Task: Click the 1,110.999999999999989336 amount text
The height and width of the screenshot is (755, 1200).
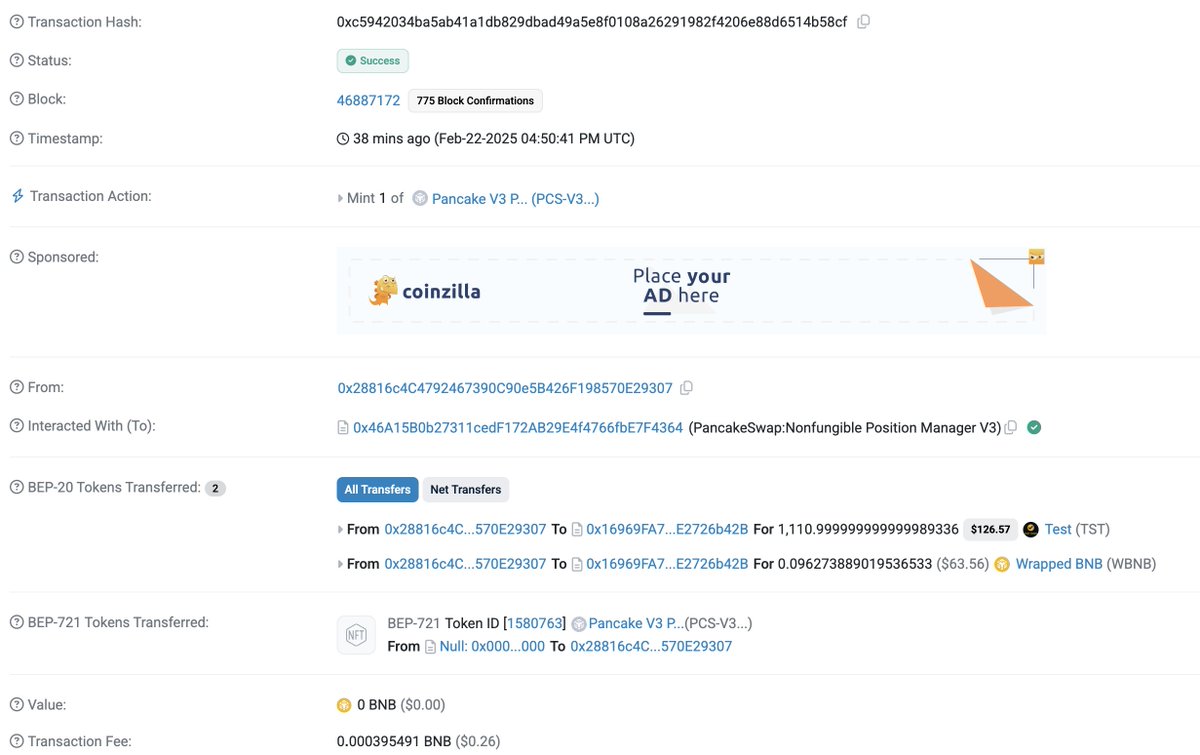Action: coord(869,530)
